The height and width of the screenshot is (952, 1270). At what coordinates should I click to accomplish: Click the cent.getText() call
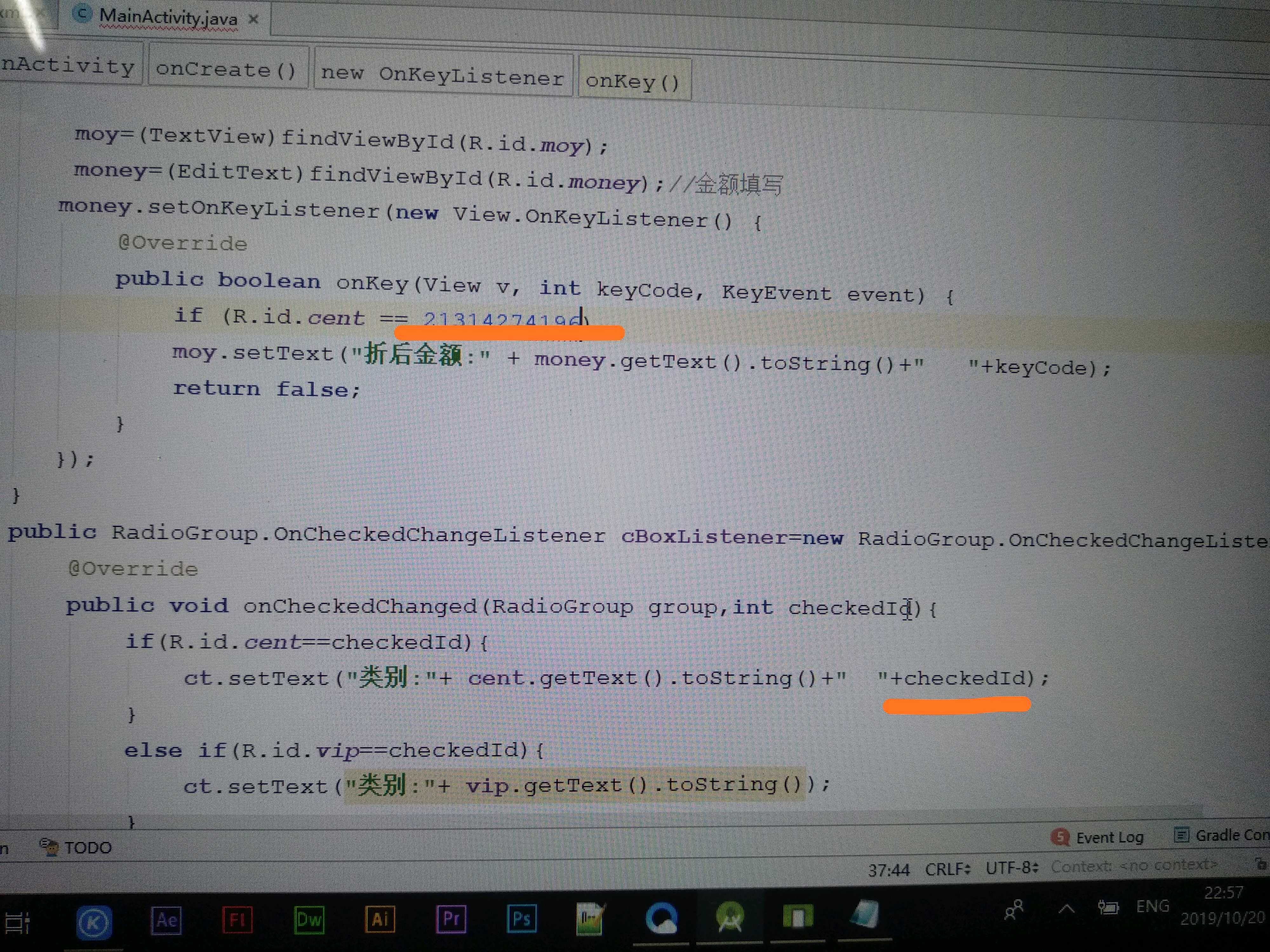click(x=565, y=678)
